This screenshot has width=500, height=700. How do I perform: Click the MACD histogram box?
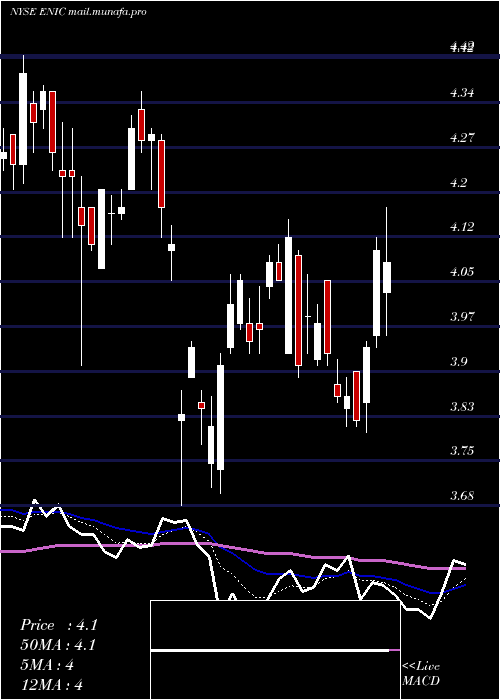pyautogui.click(x=275, y=650)
